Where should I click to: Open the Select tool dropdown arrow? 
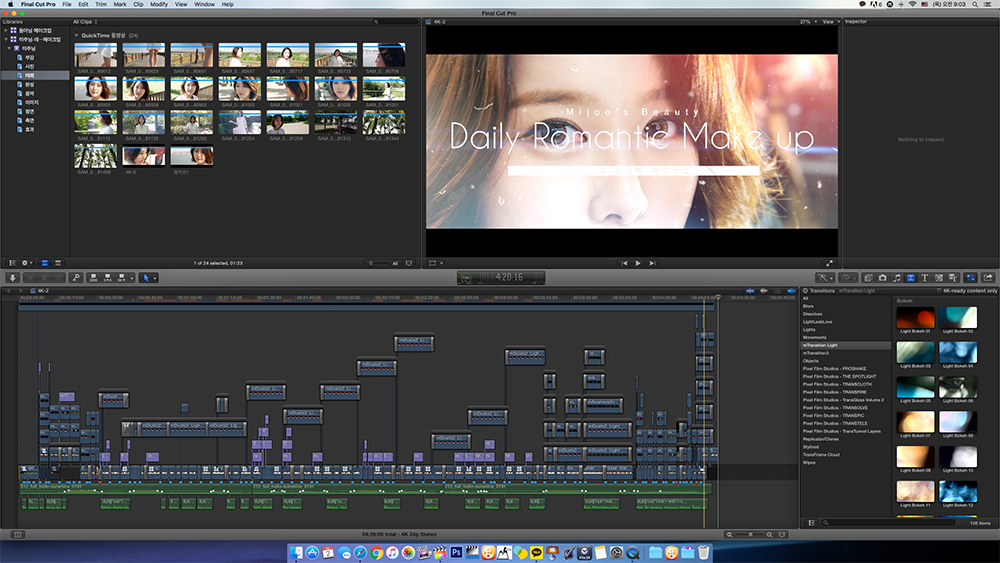coord(153,277)
